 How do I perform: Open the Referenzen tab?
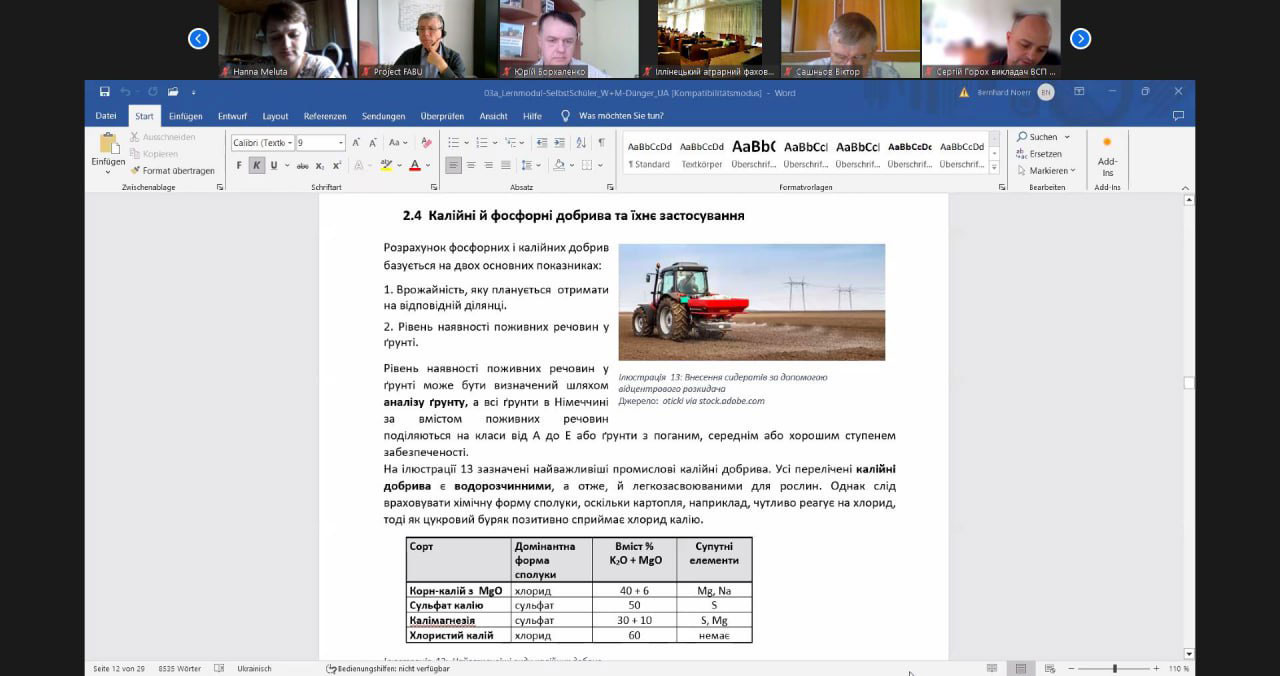click(x=325, y=116)
